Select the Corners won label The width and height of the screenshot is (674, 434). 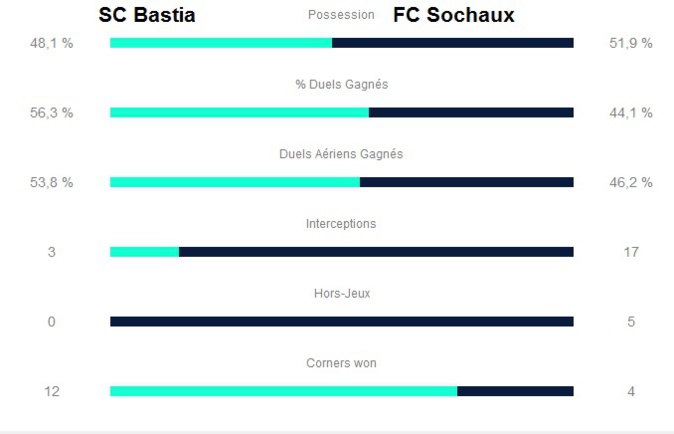[341, 363]
